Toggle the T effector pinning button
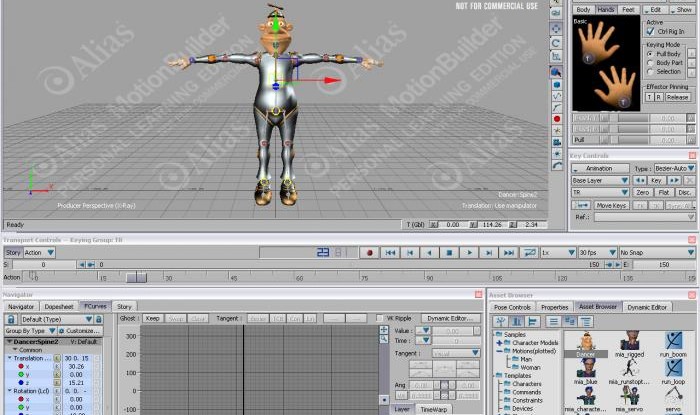This screenshot has height=415, width=700. click(650, 97)
